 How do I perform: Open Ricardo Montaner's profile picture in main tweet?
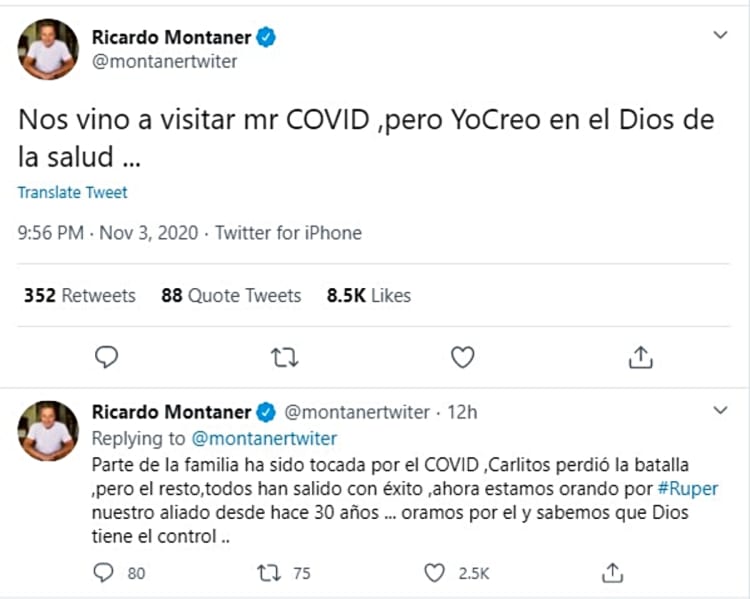click(48, 49)
